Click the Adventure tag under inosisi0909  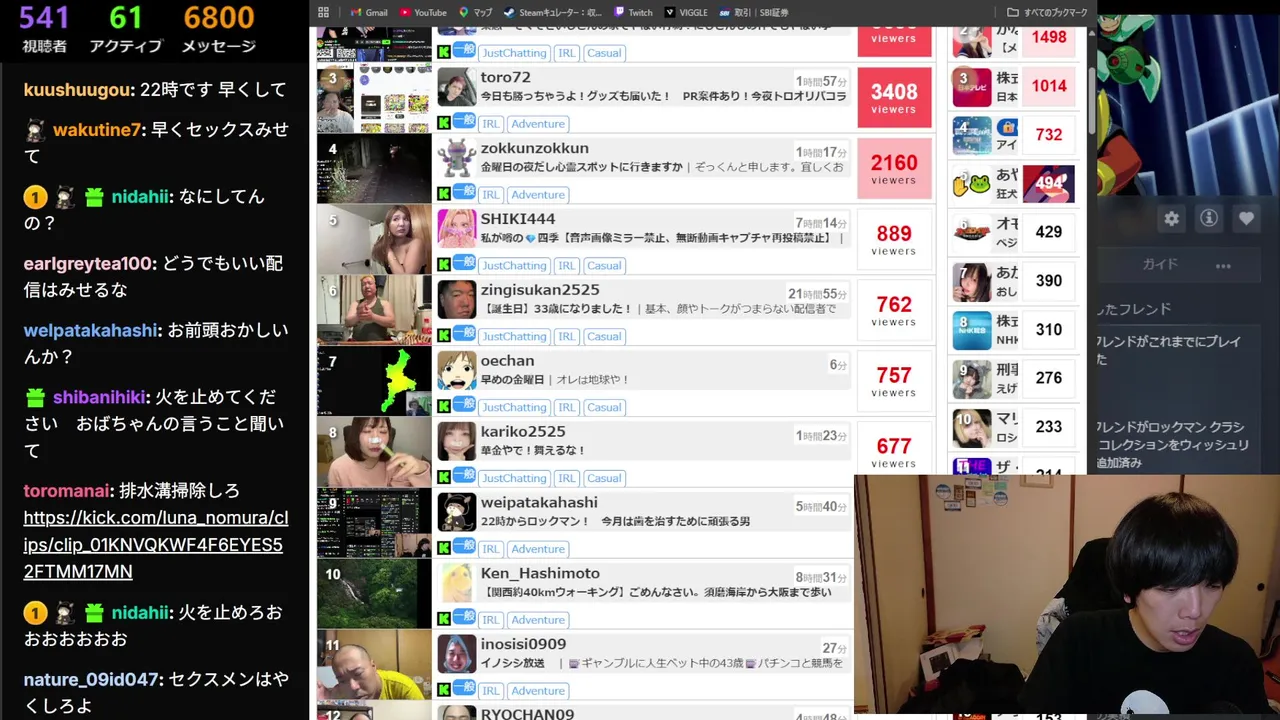pos(538,691)
